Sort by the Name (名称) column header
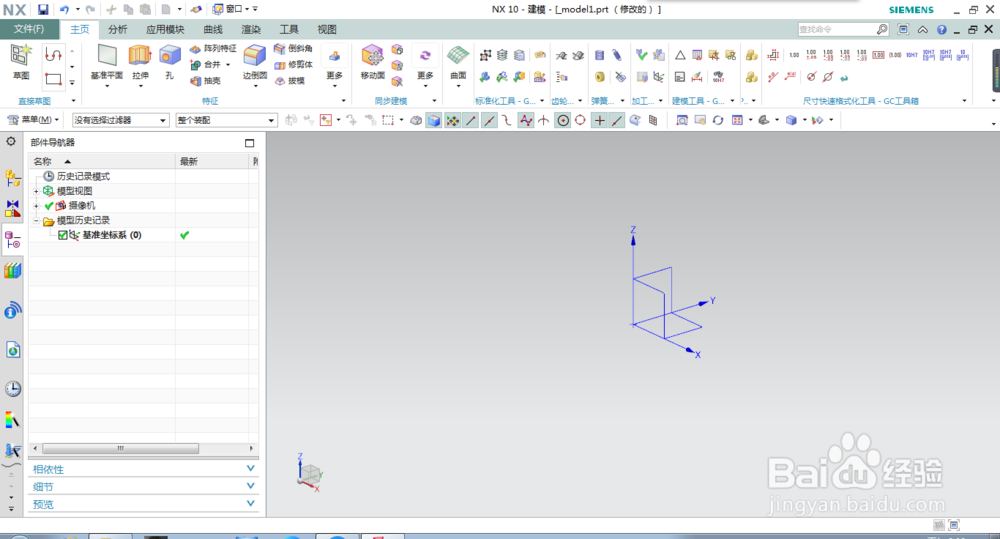This screenshot has width=1000, height=539. click(x=102, y=161)
